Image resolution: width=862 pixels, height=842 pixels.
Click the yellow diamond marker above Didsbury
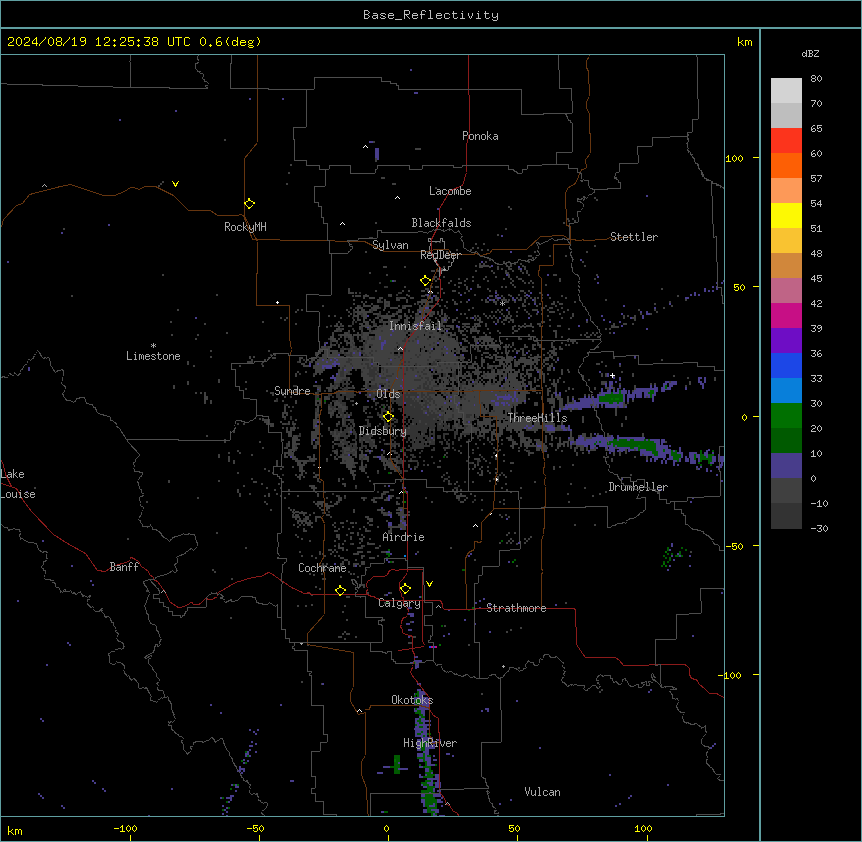pyautogui.click(x=389, y=417)
